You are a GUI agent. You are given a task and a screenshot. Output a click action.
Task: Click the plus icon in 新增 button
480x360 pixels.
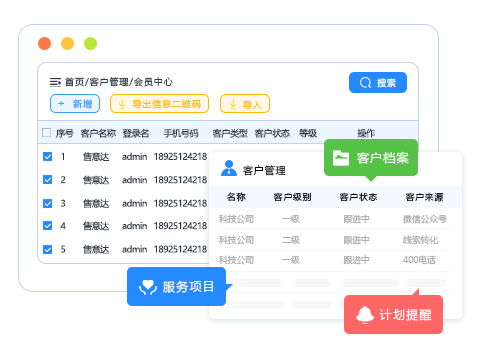click(61, 104)
